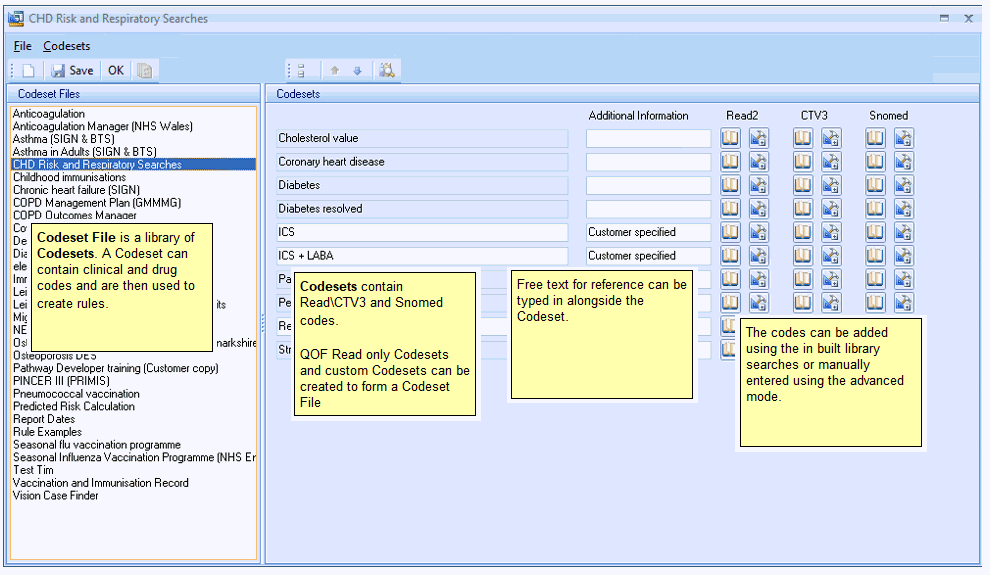Click the New blank page toolbar icon

[x=29, y=70]
